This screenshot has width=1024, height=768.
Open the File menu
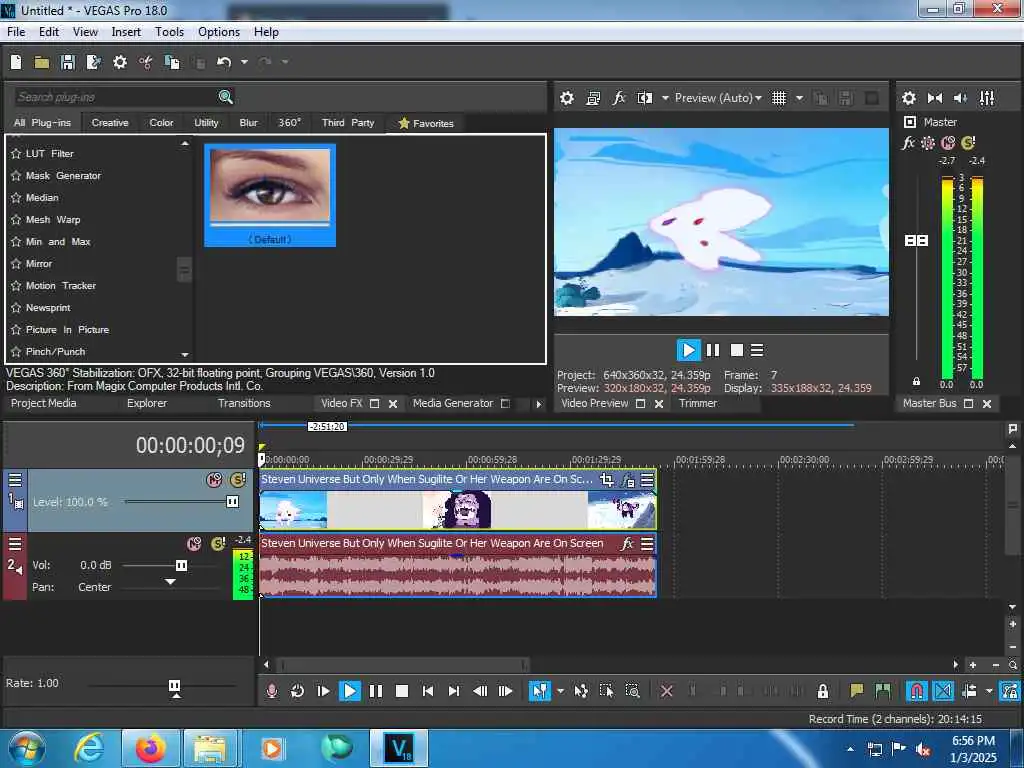click(16, 31)
